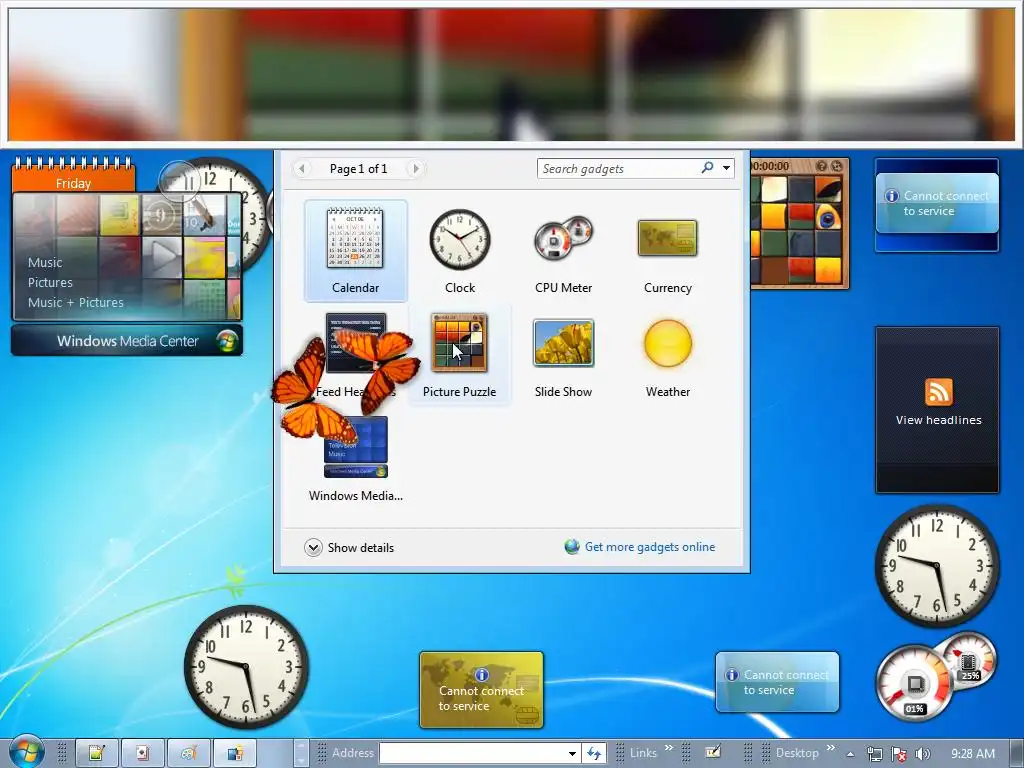Click the Windows Media Center logo bar
1024x768 pixels.
click(x=127, y=341)
